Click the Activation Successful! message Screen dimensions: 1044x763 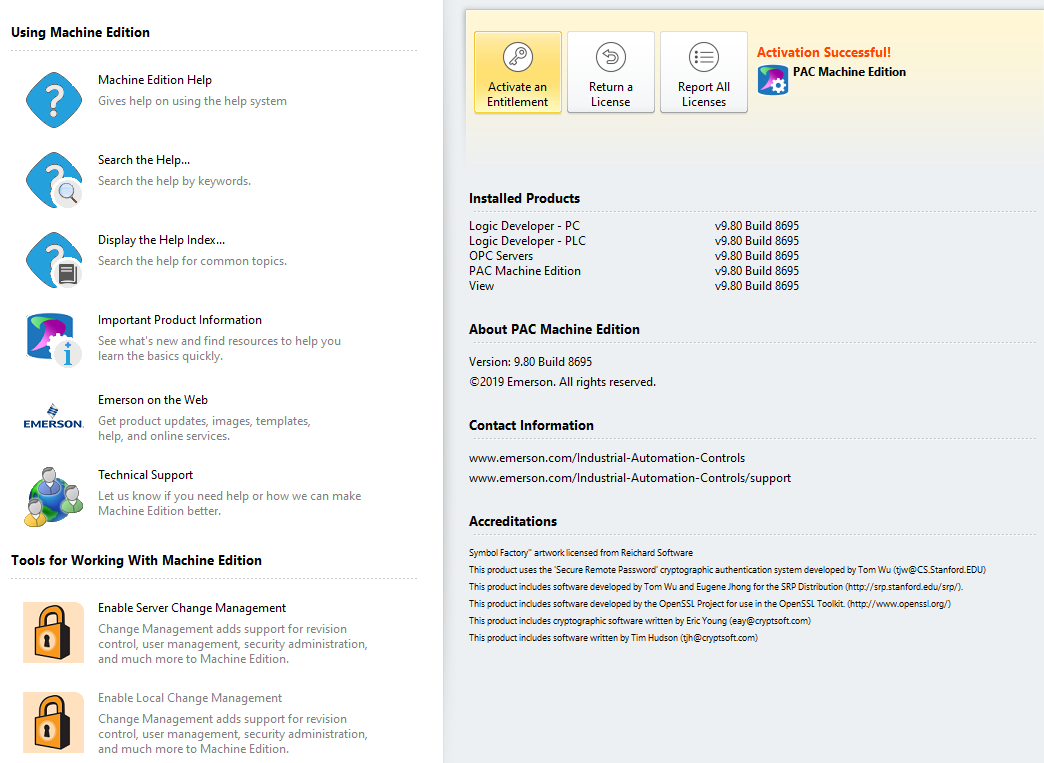[x=824, y=52]
